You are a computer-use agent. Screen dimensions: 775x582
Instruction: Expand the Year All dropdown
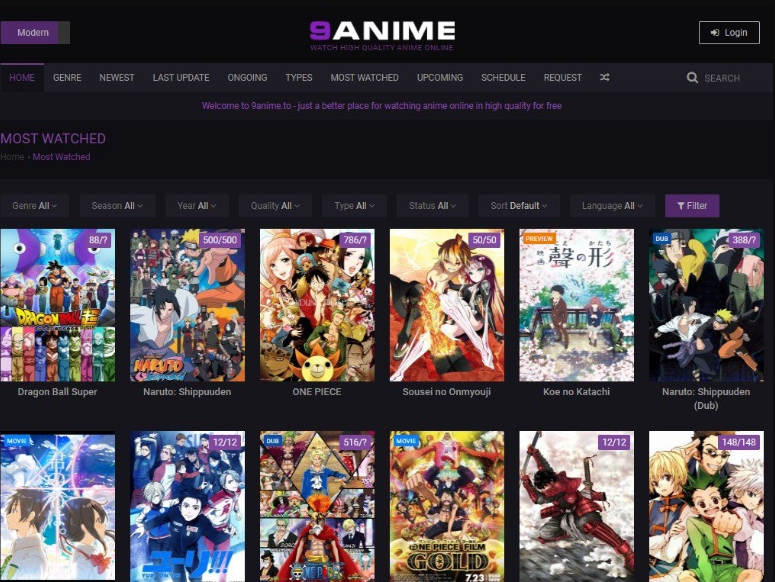pos(197,206)
